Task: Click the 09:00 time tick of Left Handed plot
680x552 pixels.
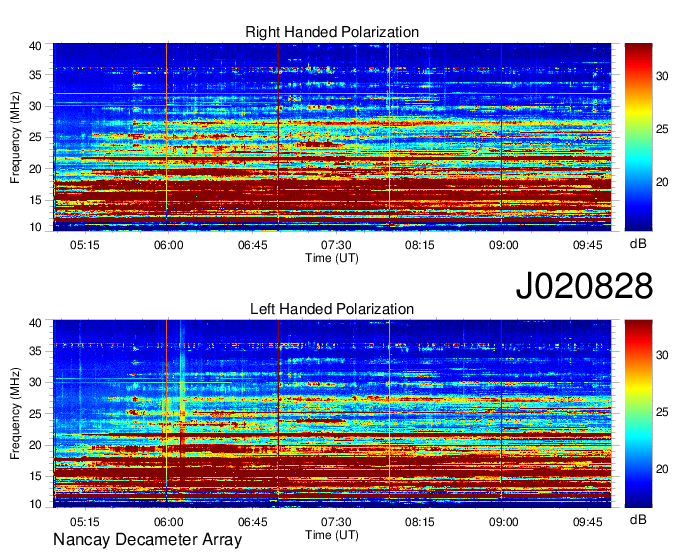Action: click(x=503, y=522)
